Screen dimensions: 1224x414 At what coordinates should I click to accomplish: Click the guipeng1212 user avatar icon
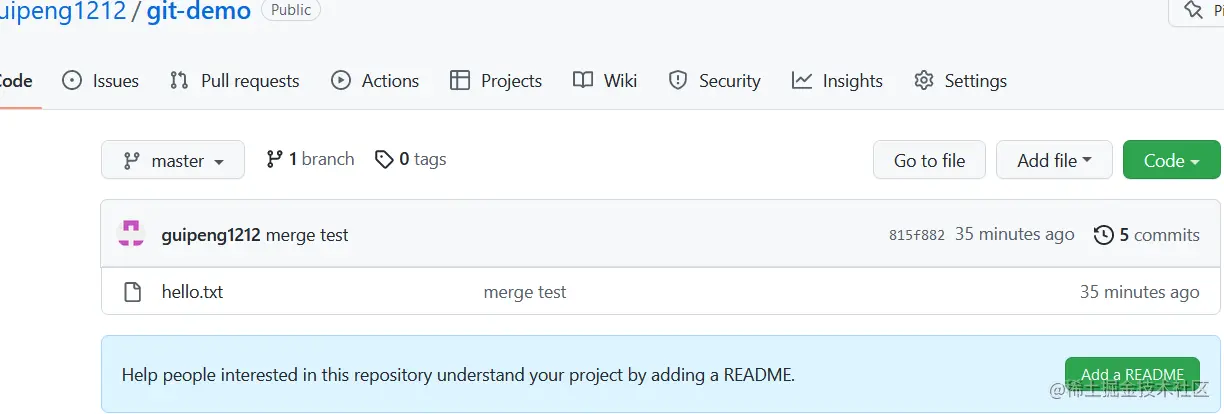click(131, 234)
